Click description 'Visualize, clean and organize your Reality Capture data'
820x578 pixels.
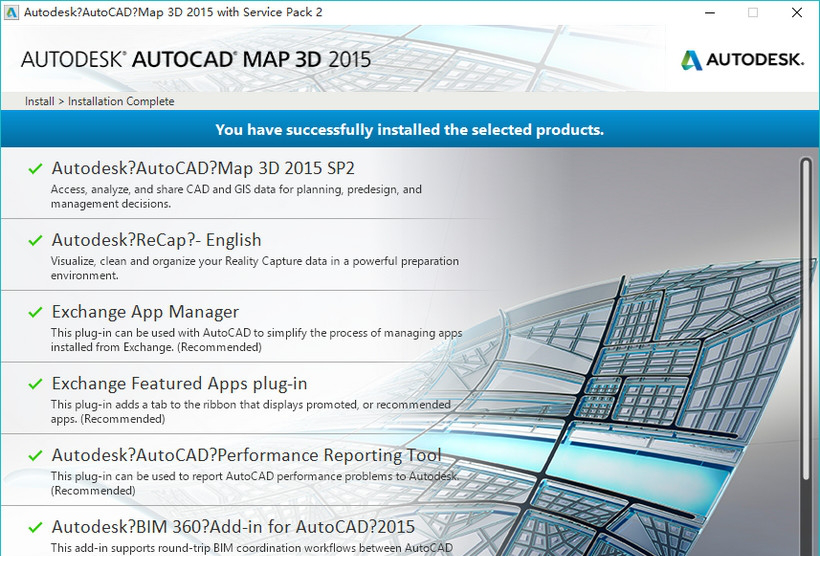255,268
